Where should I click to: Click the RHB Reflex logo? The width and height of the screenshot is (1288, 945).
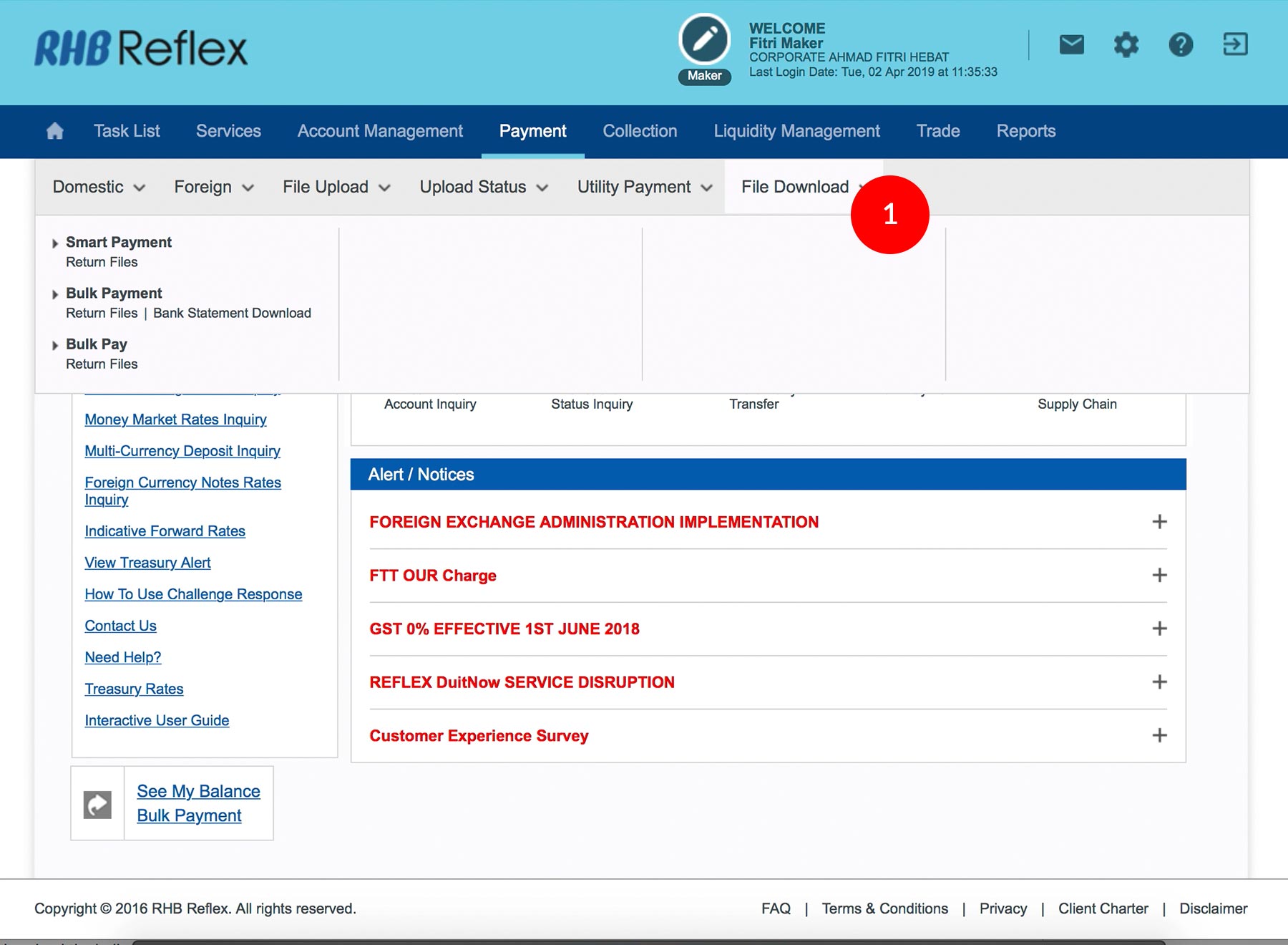(141, 49)
